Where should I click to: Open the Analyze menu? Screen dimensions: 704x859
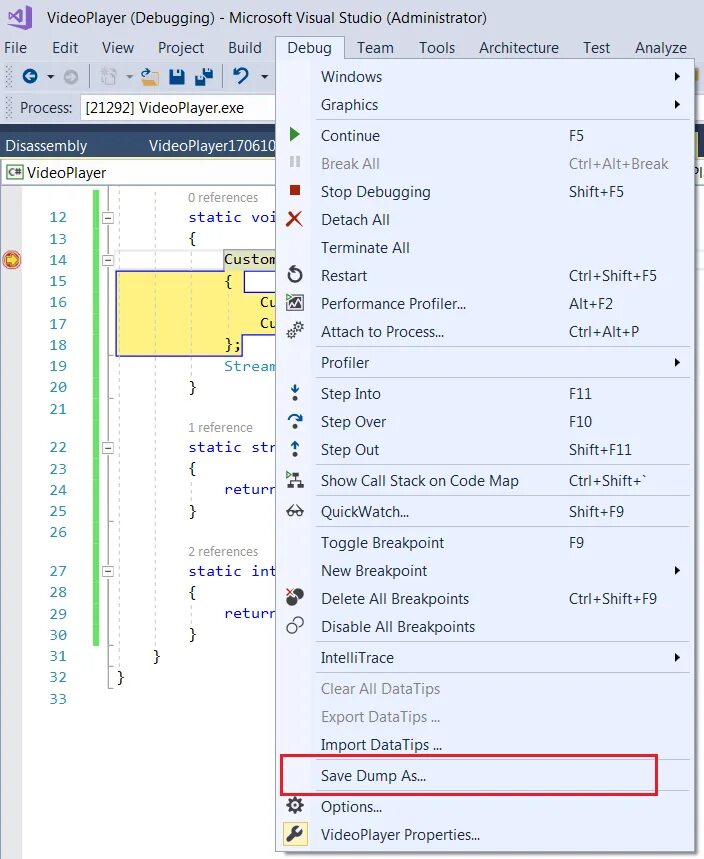(661, 48)
